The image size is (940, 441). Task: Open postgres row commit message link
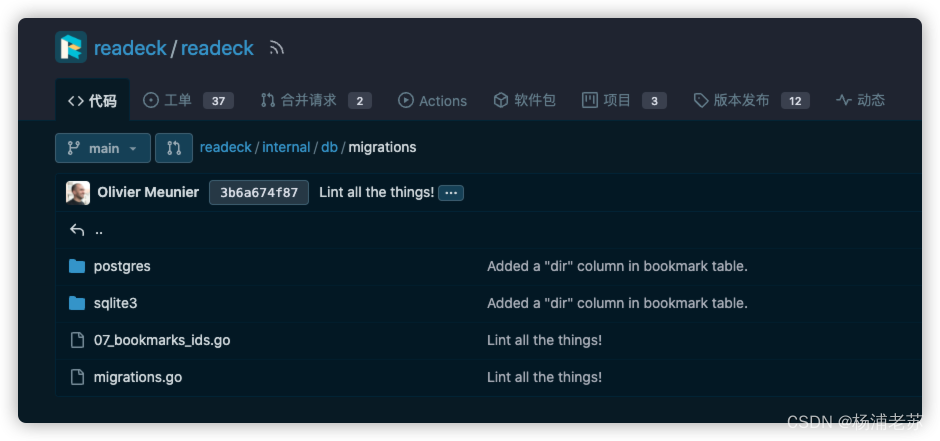pyautogui.click(x=617, y=266)
